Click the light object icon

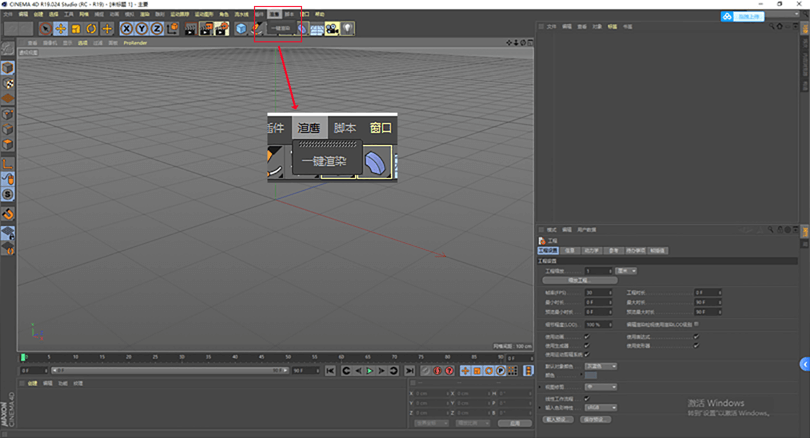(345, 29)
